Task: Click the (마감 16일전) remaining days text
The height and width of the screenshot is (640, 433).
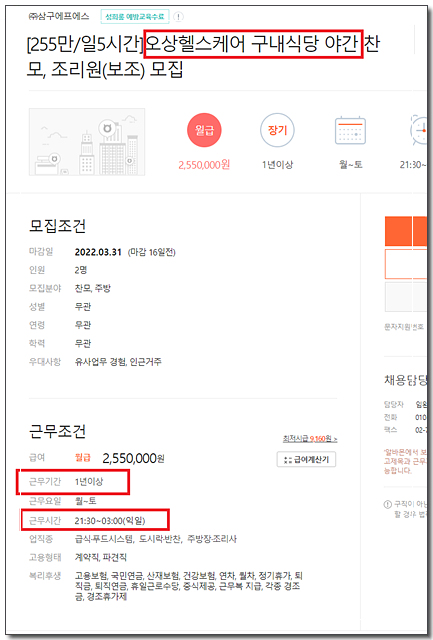Action: 151,253
